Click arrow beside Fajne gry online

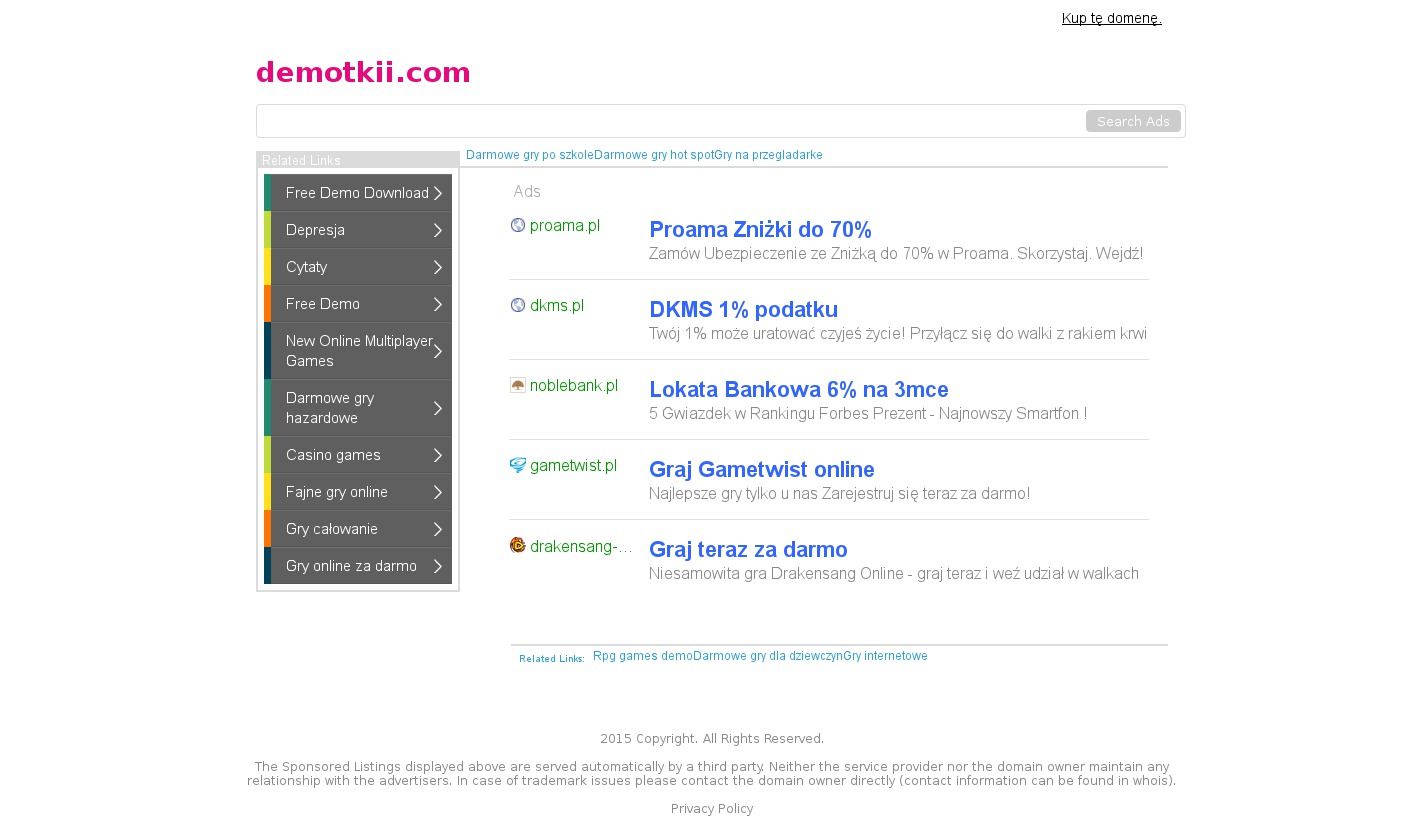point(438,492)
